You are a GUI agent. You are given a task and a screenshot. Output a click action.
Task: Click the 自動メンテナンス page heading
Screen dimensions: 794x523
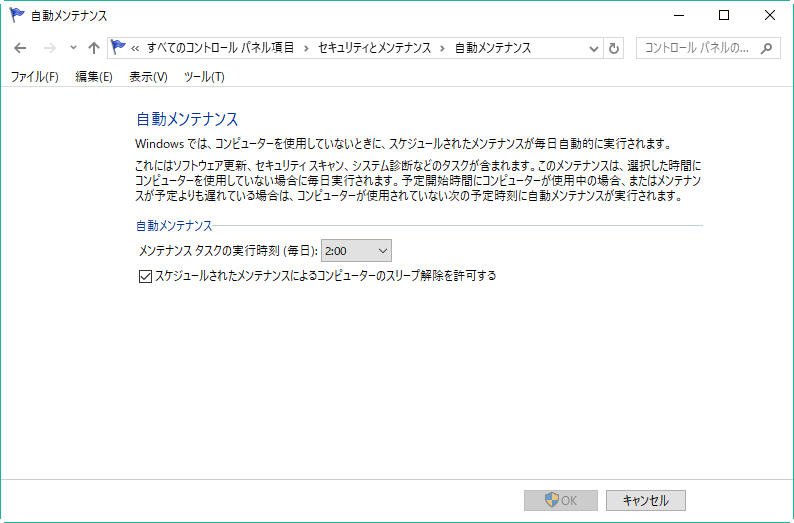[x=187, y=119]
